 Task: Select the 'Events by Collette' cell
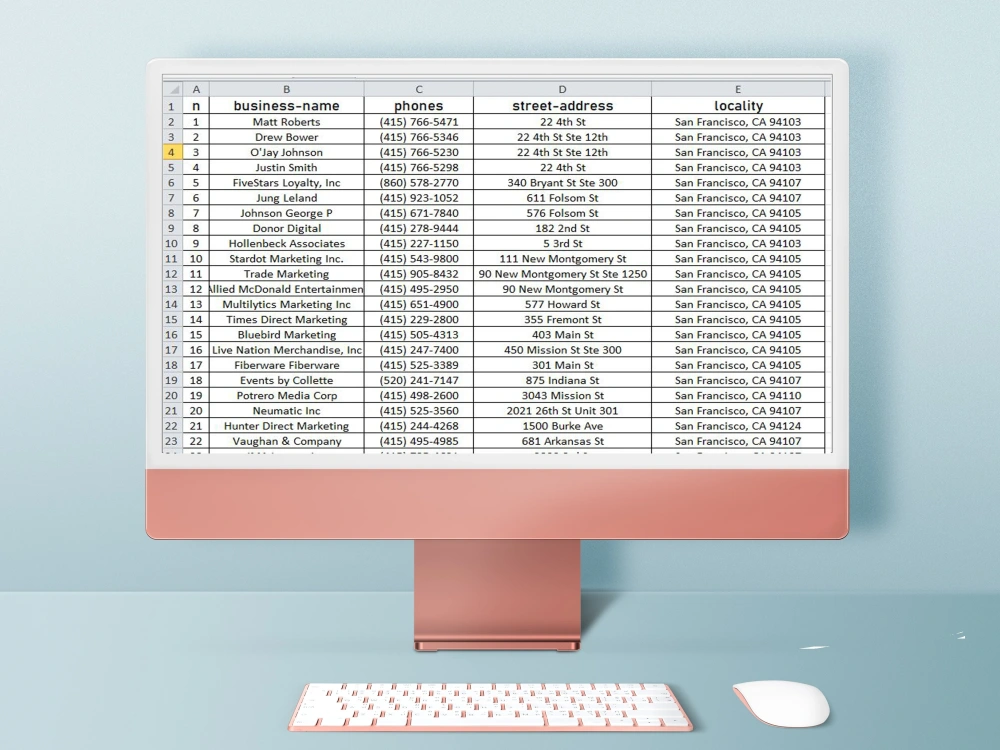pos(286,381)
